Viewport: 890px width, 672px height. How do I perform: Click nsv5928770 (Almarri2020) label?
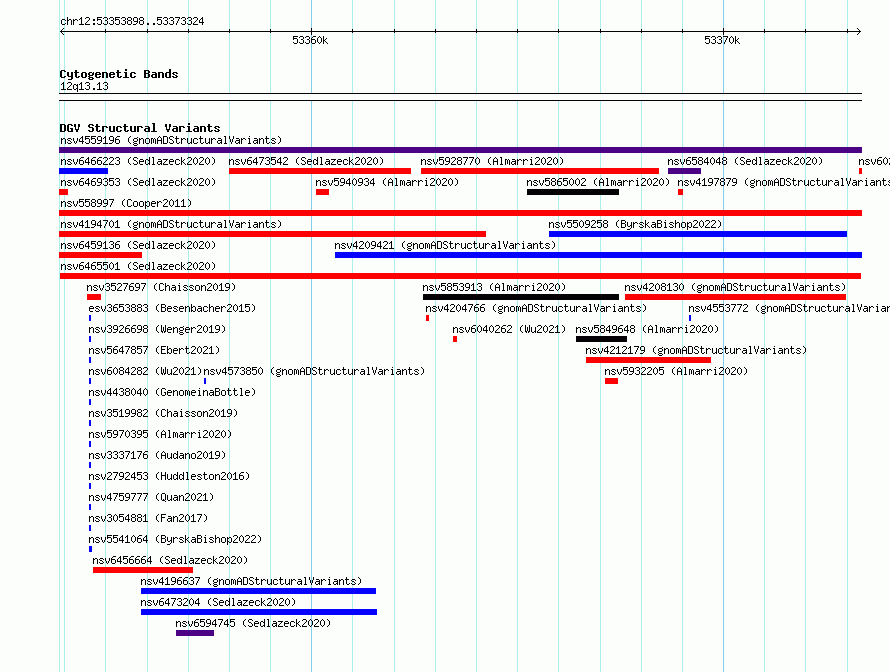492,161
